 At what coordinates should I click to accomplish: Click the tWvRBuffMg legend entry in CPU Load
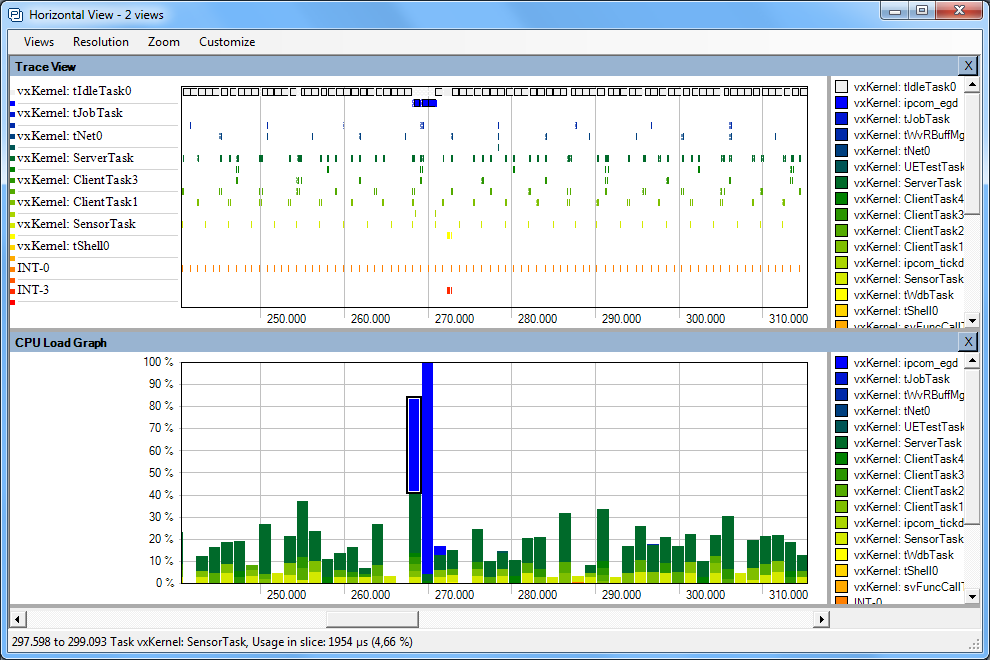909,395
